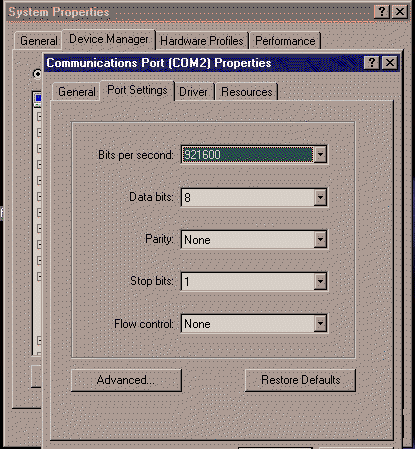This screenshot has width=415, height=449.
Task: Select the radio button behind the dialog
Action: tap(37, 74)
